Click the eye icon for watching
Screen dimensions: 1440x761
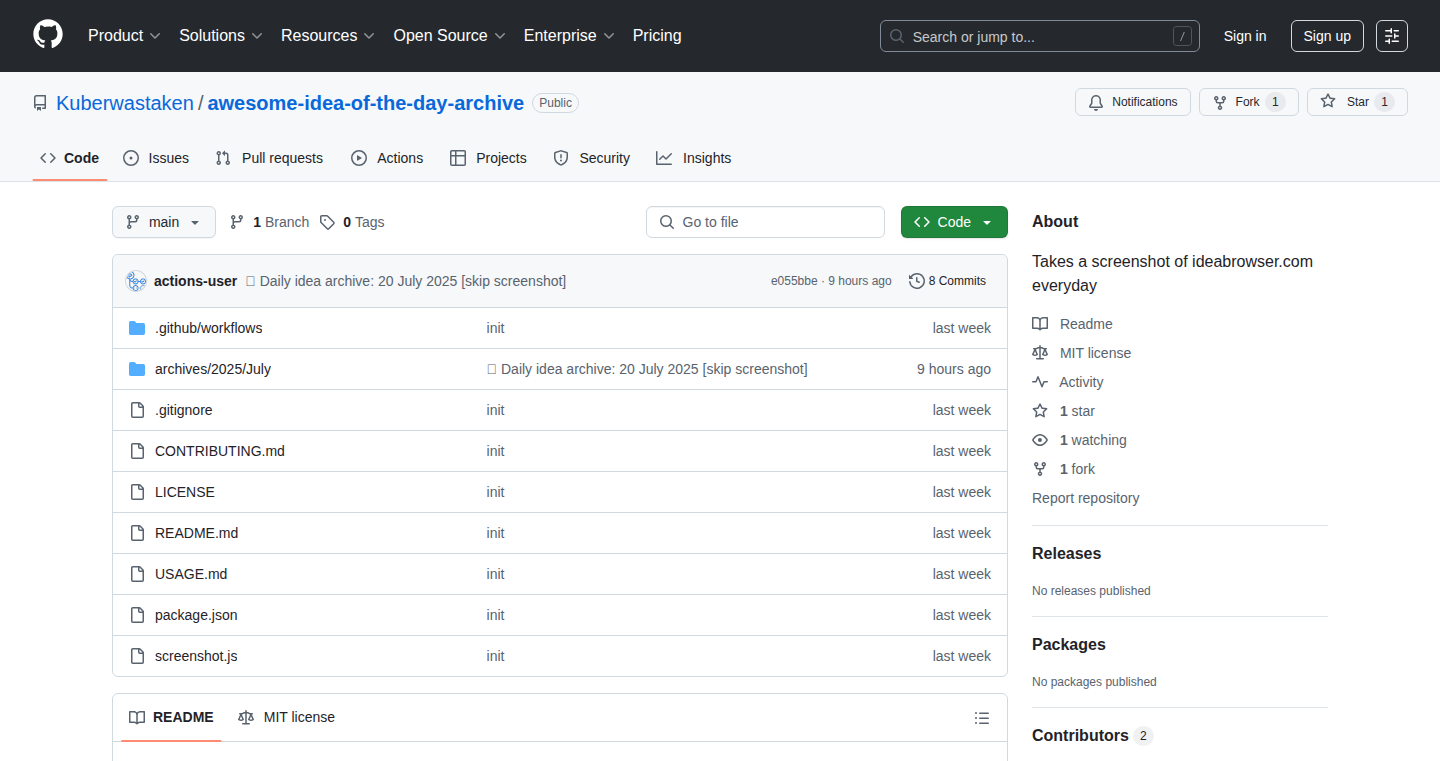(x=1040, y=440)
